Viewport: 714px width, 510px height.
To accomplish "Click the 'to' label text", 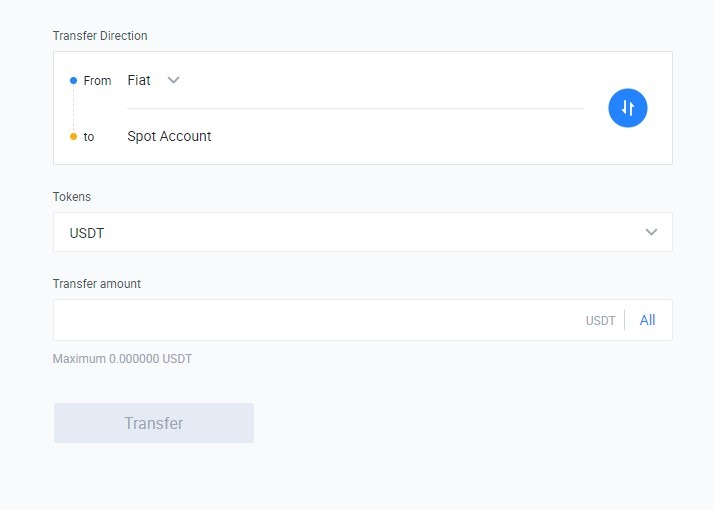I will (x=89, y=137).
